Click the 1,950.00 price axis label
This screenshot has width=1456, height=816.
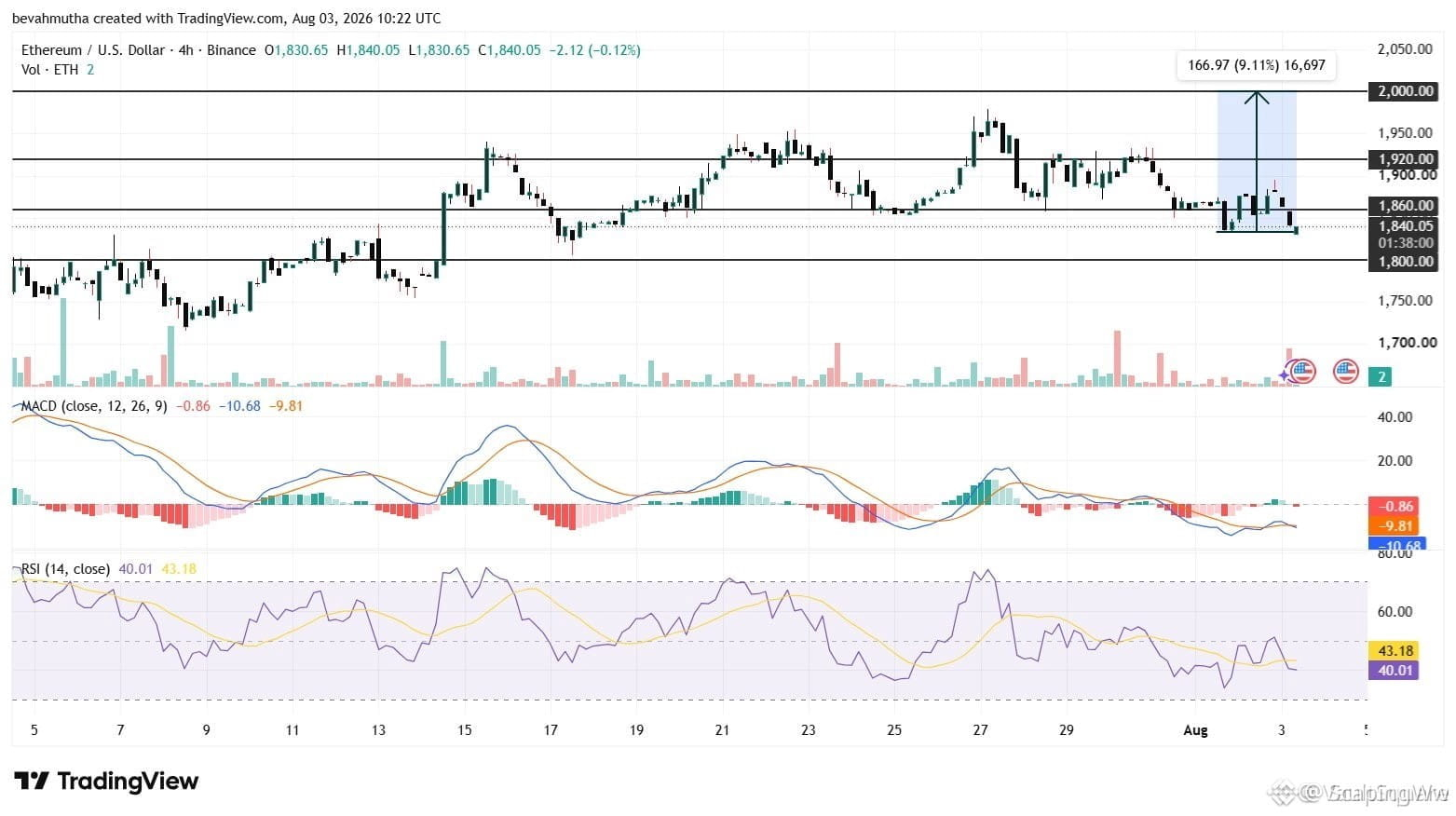pos(1406,133)
